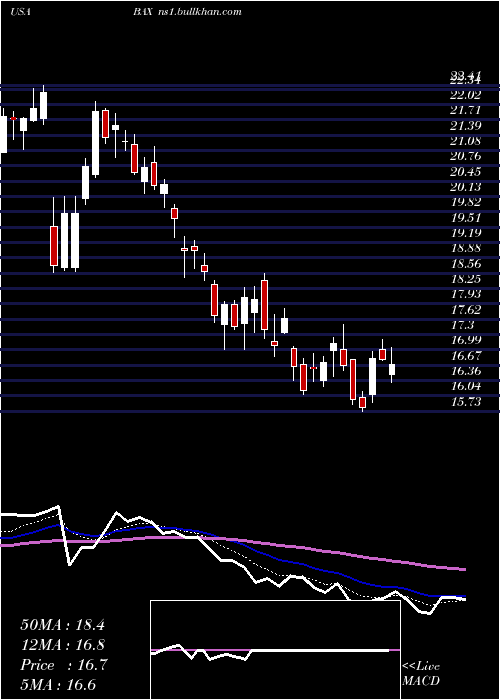Click the 17.3 price axis label
Image resolution: width=500 pixels, height=700 pixels.
(462, 325)
